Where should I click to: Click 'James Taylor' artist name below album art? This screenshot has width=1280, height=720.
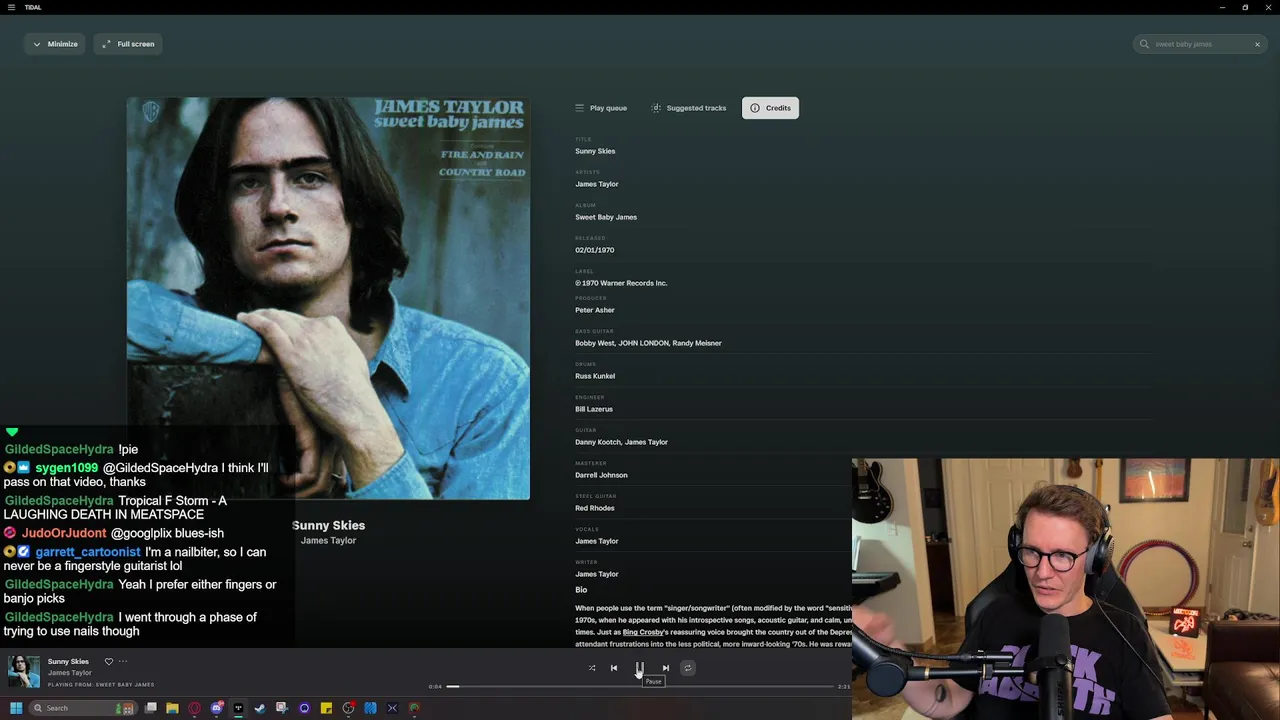click(328, 541)
